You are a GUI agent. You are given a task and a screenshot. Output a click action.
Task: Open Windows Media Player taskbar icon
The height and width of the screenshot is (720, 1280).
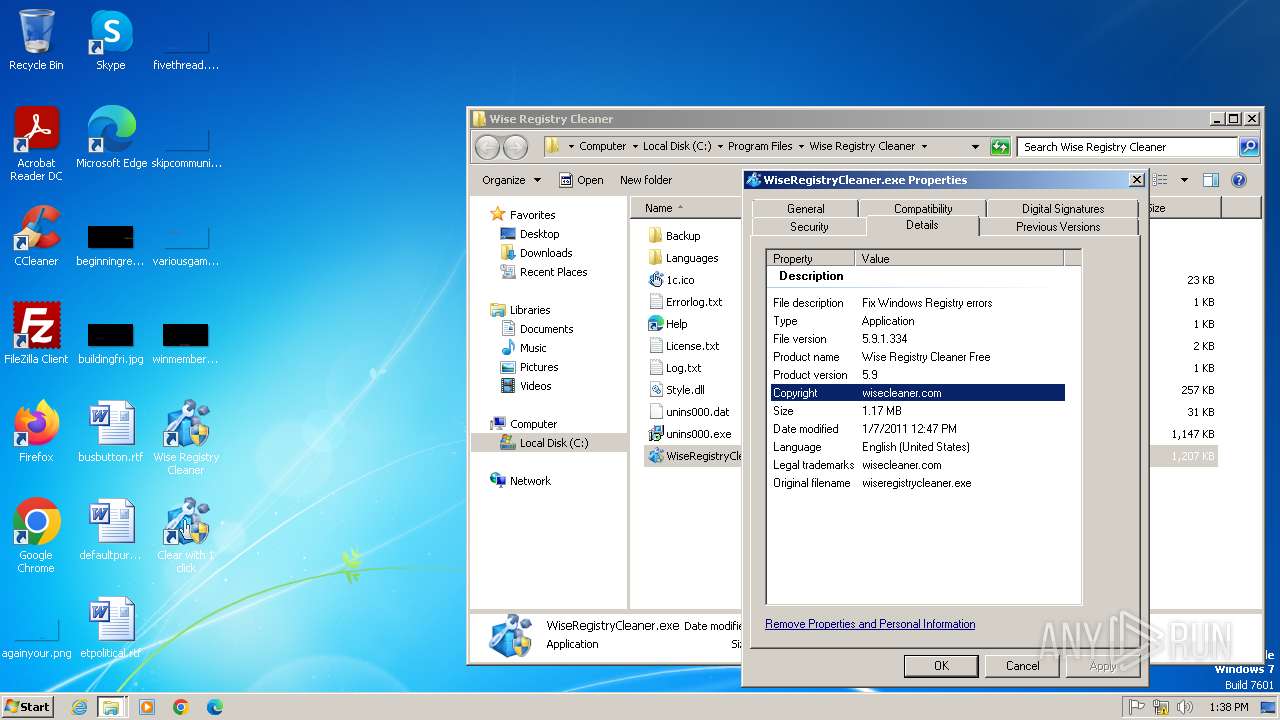147,707
